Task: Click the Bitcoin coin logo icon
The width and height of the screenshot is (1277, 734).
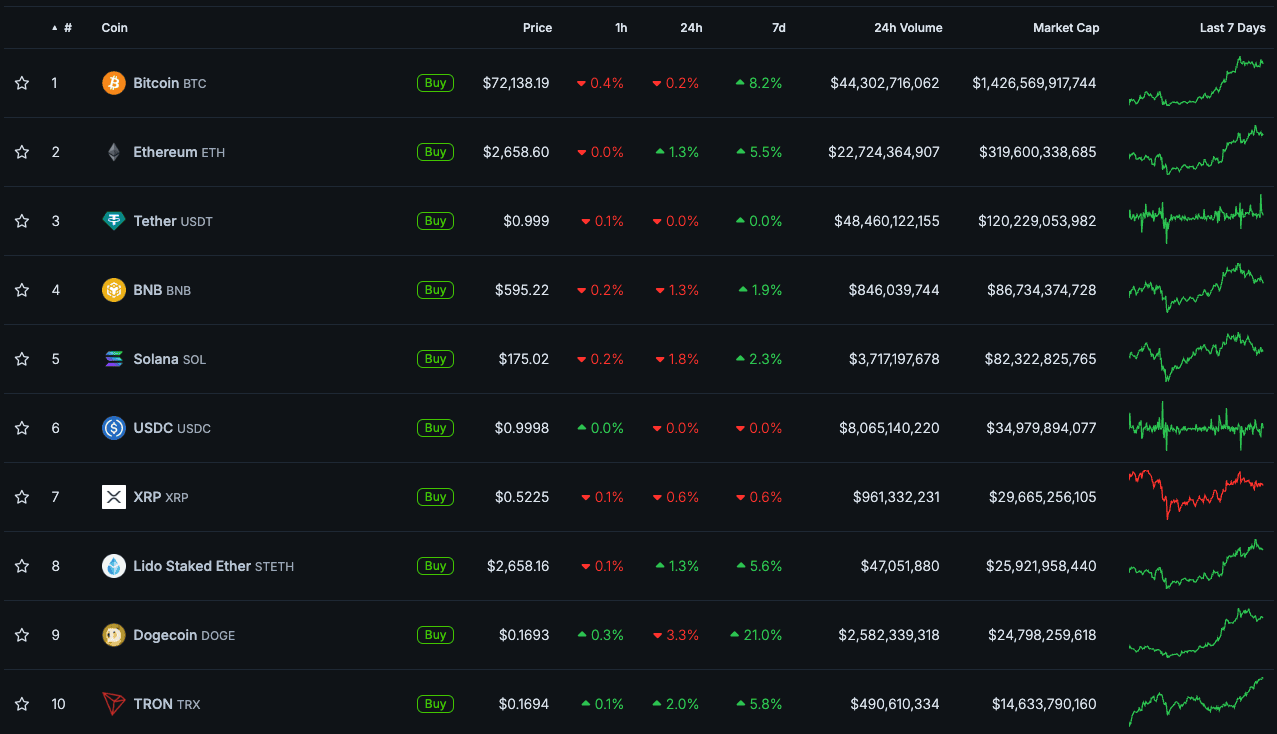Action: pyautogui.click(x=114, y=83)
